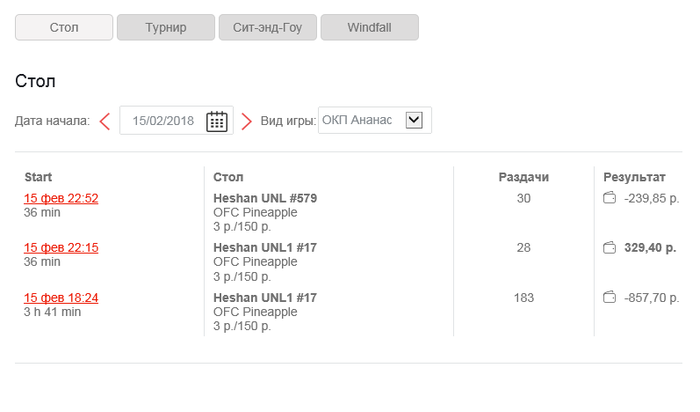The height and width of the screenshot is (412, 700).
Task: Go to previous date with left arrow
Action: (105, 121)
